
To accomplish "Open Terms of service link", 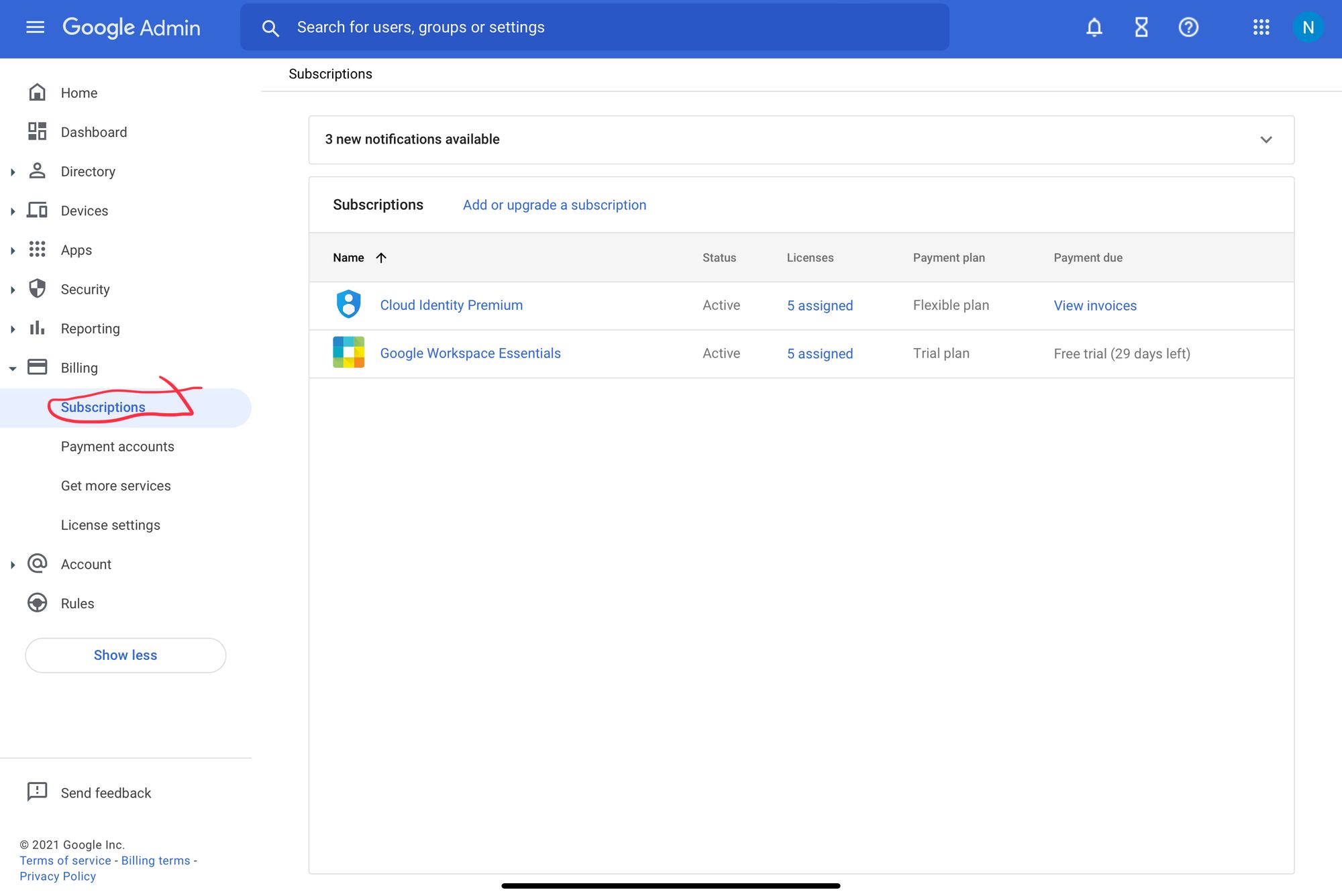I will [65, 860].
